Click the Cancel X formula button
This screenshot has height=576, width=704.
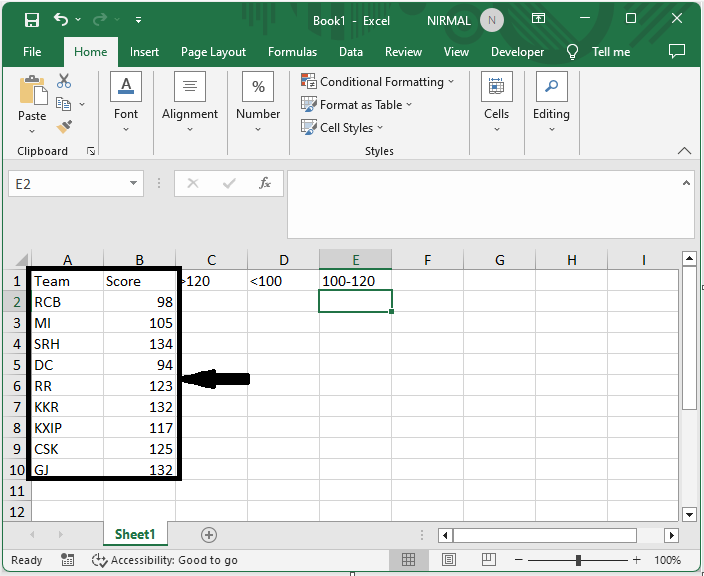click(193, 183)
